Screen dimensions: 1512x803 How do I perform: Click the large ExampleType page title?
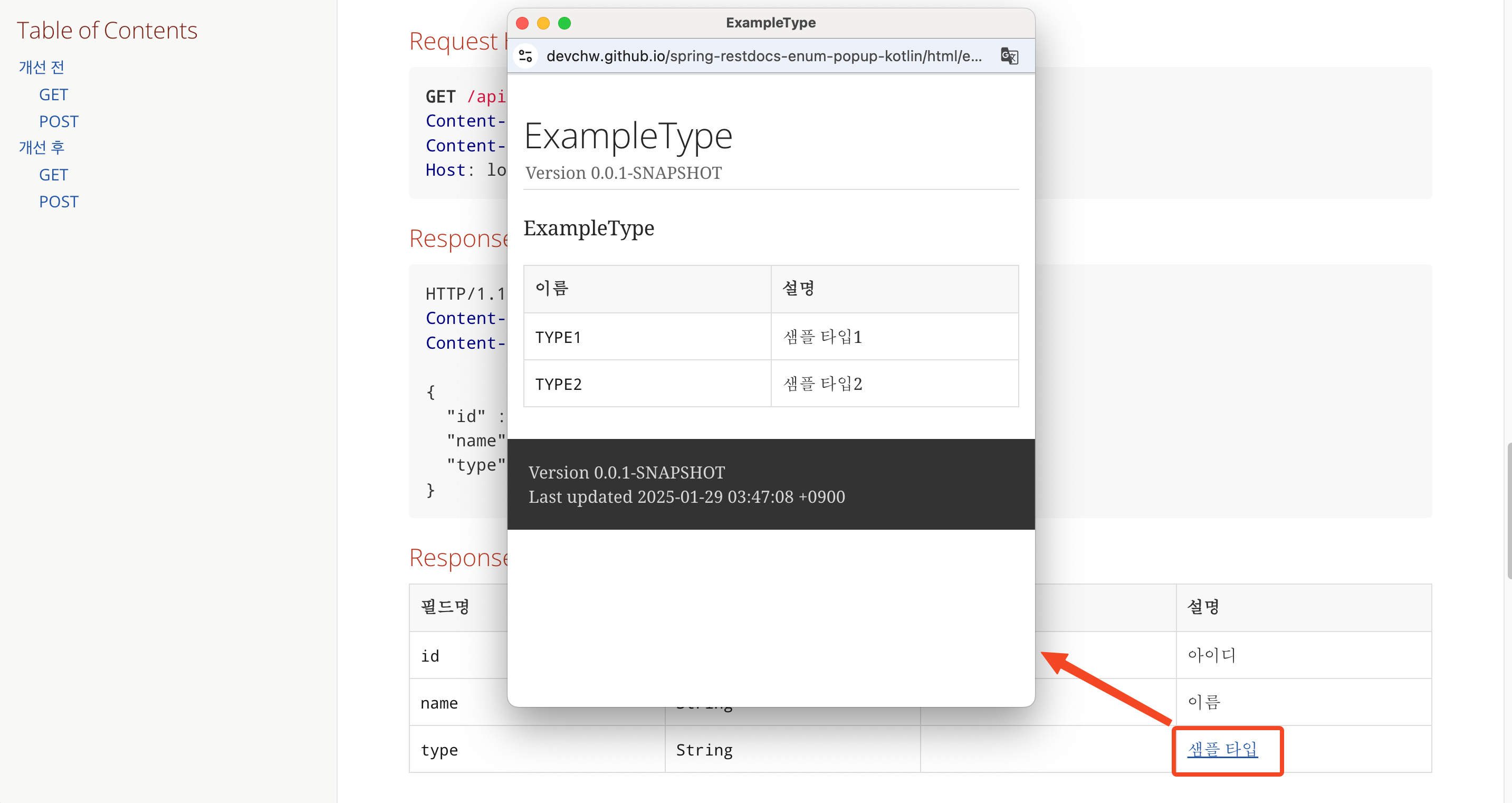pos(628,136)
